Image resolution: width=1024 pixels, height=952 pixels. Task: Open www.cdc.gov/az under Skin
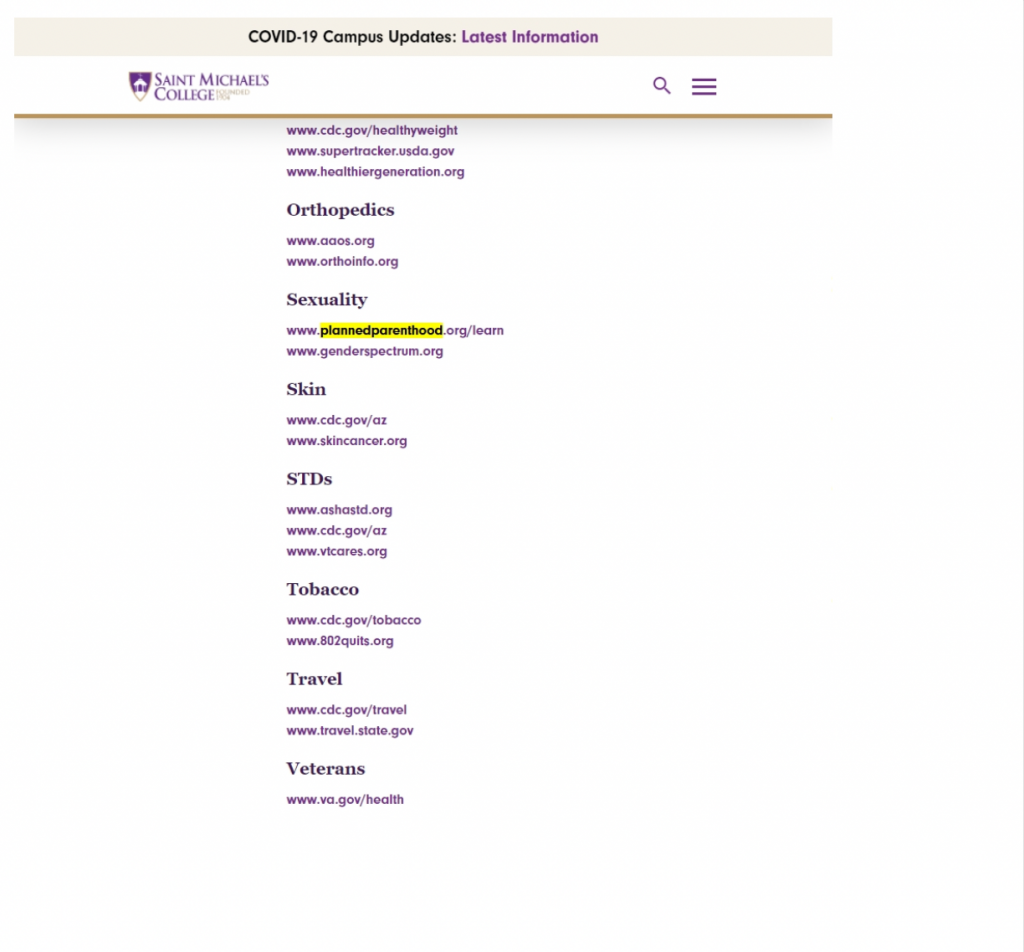tap(336, 420)
